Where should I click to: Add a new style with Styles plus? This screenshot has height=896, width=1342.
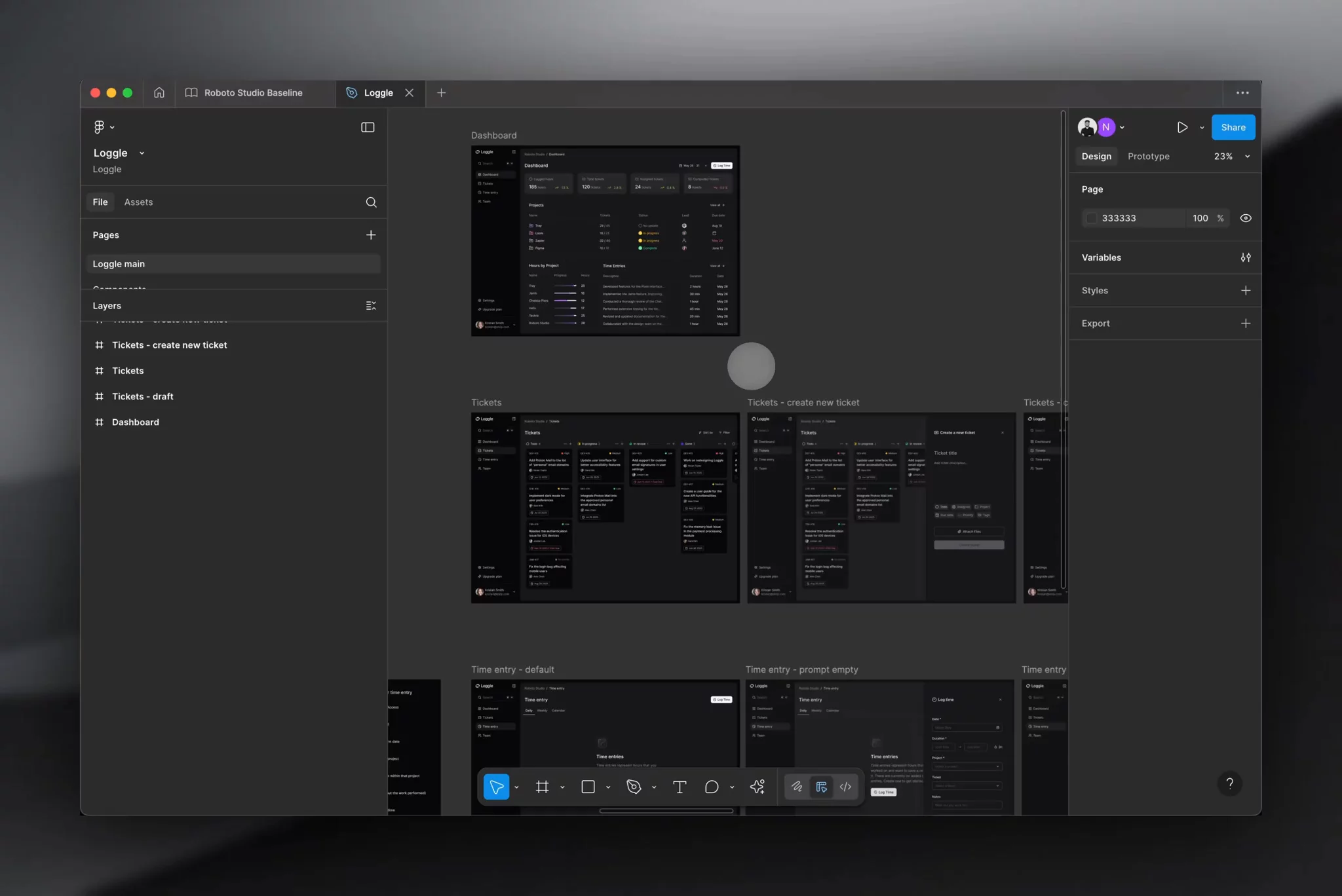click(1246, 290)
